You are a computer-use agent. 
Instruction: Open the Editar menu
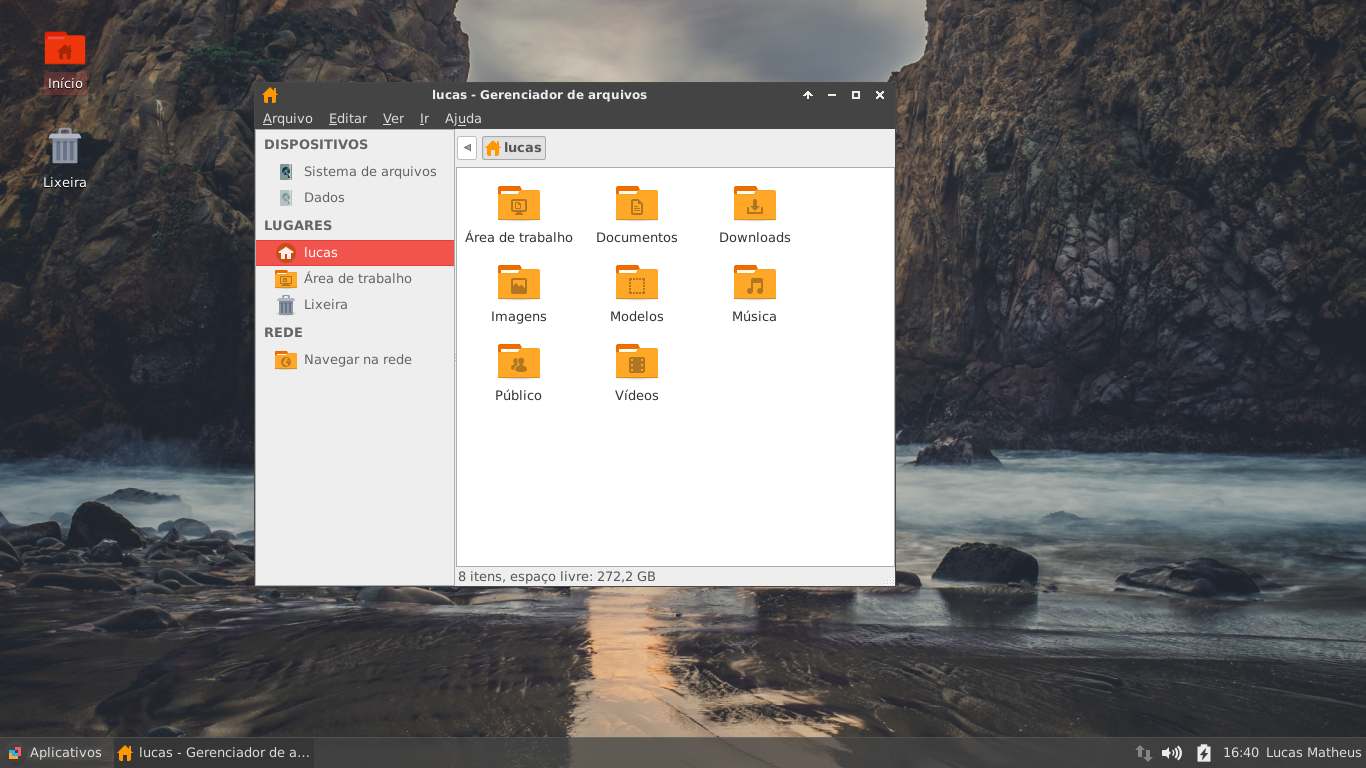(348, 118)
